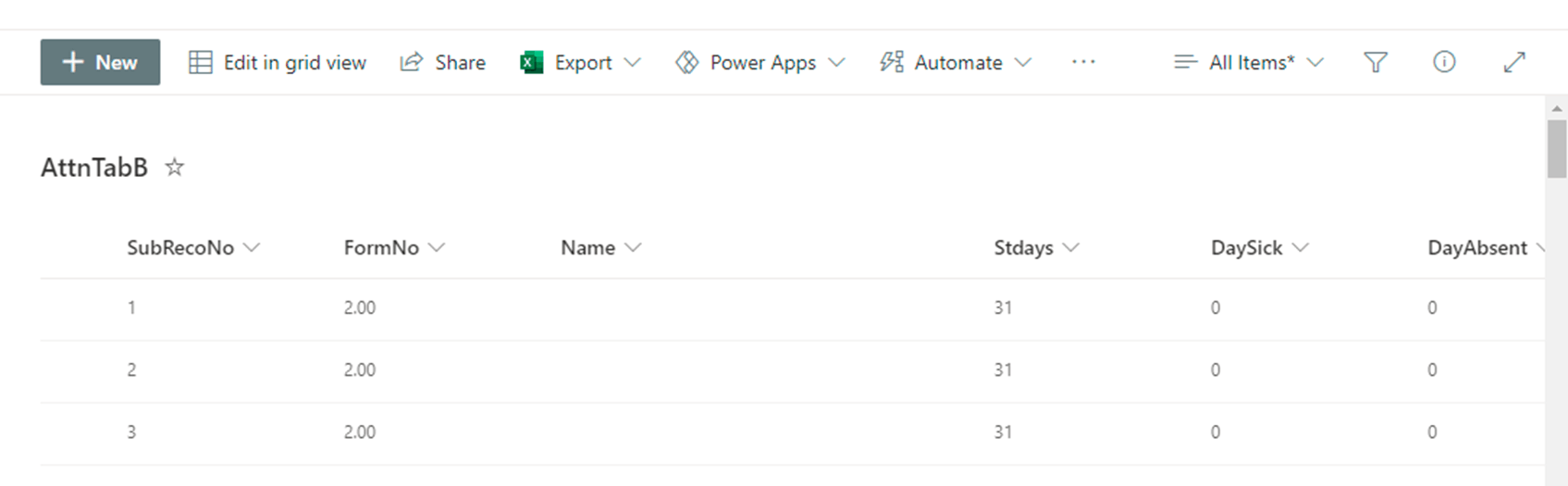1568x486 pixels.
Task: Click the Power Apps icon
Action: (x=686, y=62)
